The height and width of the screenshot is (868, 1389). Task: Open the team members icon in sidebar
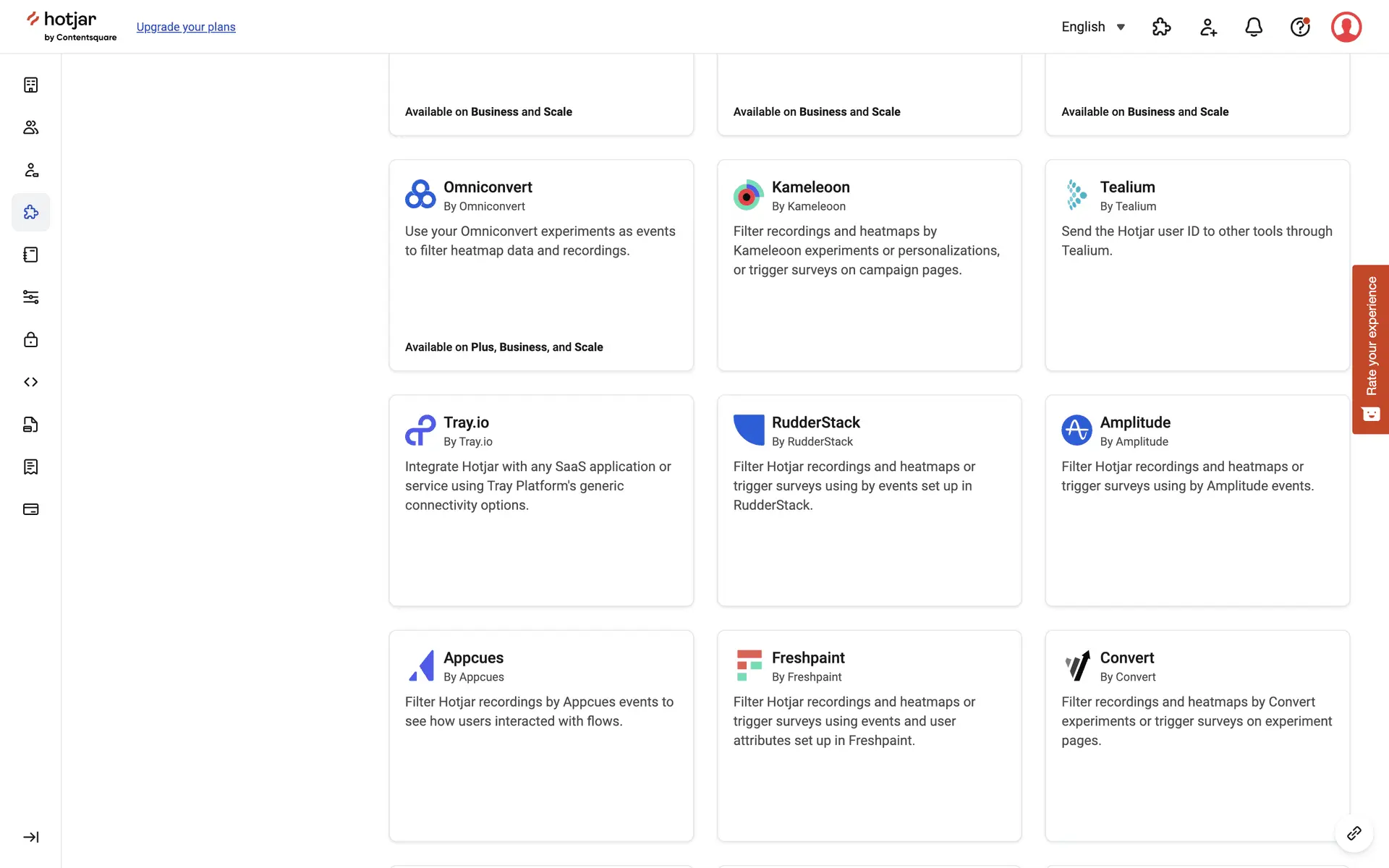[x=30, y=127]
